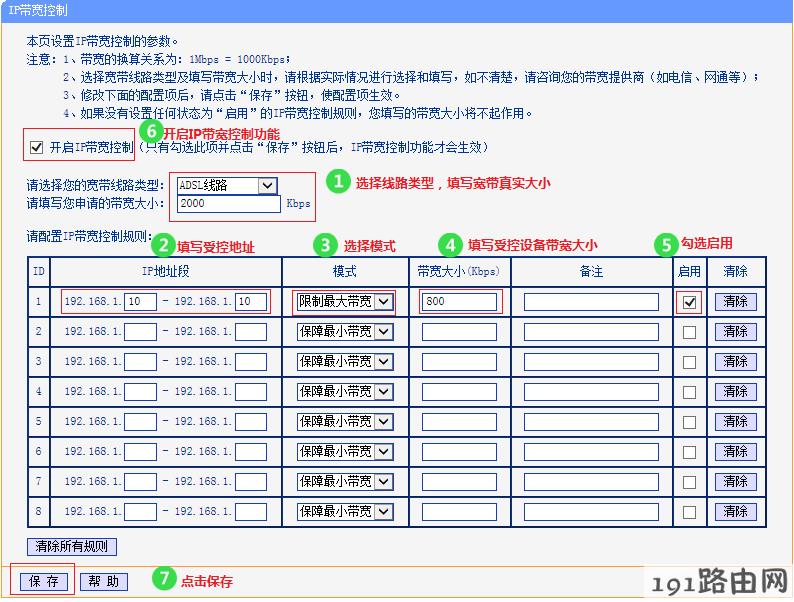Image resolution: width=794 pixels, height=602 pixels.
Task: Click row 2 start IP address field
Action: pyautogui.click(x=140, y=332)
